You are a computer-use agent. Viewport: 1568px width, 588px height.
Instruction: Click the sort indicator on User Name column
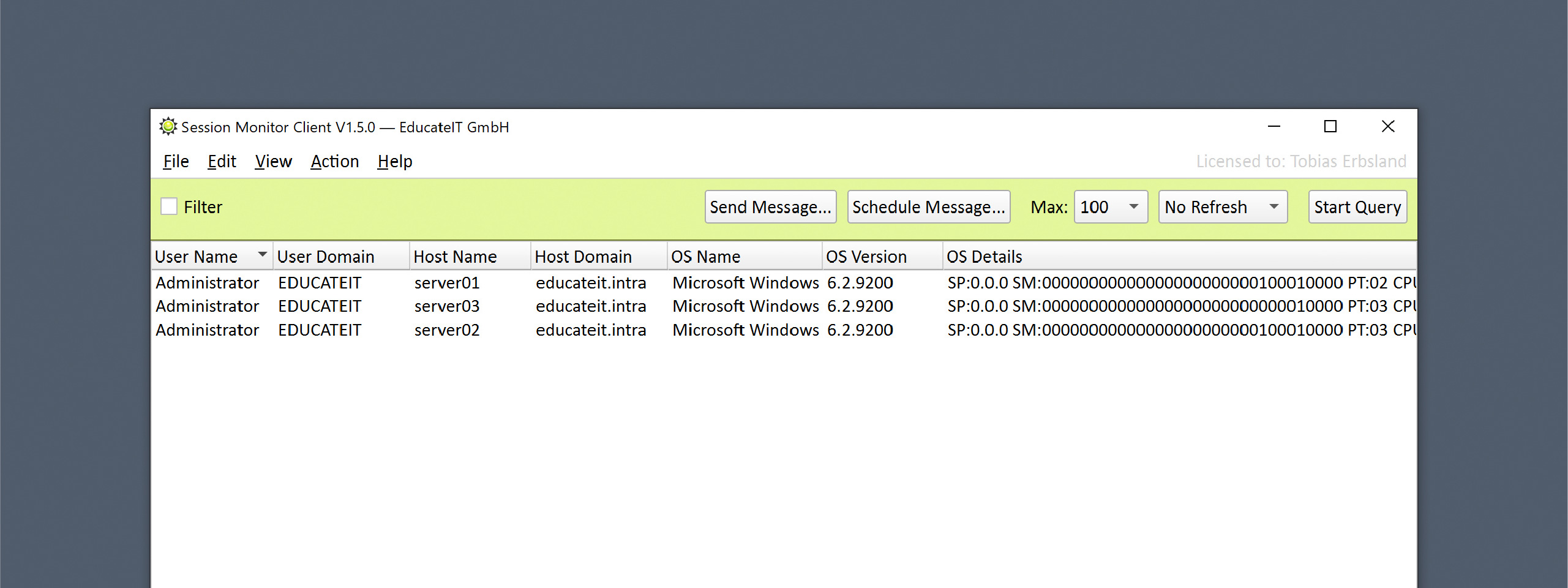[261, 254]
